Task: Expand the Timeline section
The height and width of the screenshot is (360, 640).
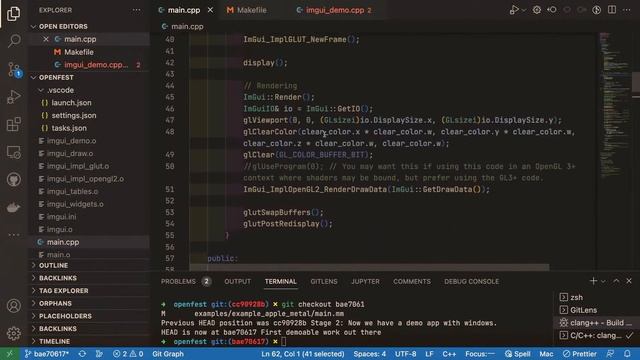Action: tap(54, 342)
